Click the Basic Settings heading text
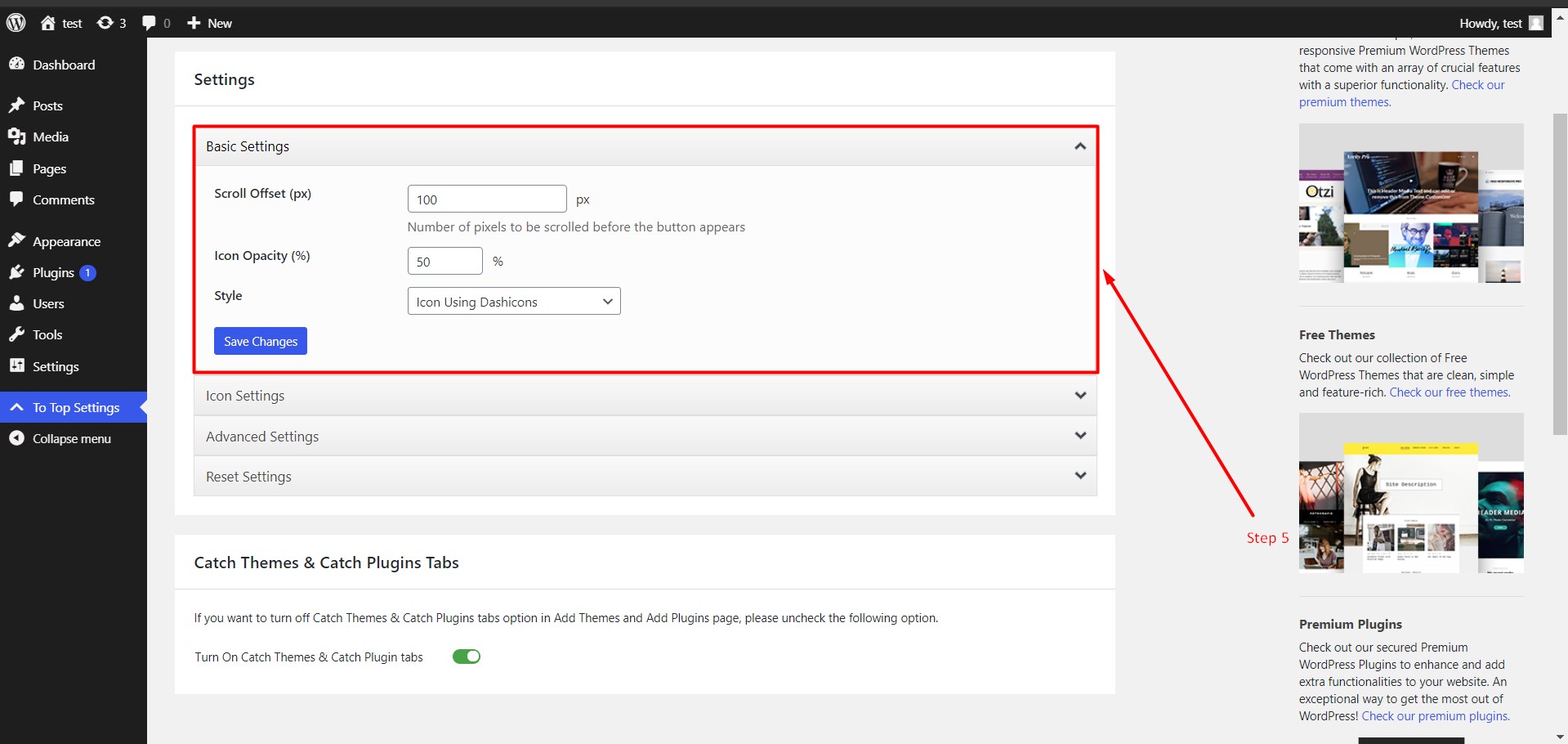This screenshot has width=1568, height=744. 248,146
